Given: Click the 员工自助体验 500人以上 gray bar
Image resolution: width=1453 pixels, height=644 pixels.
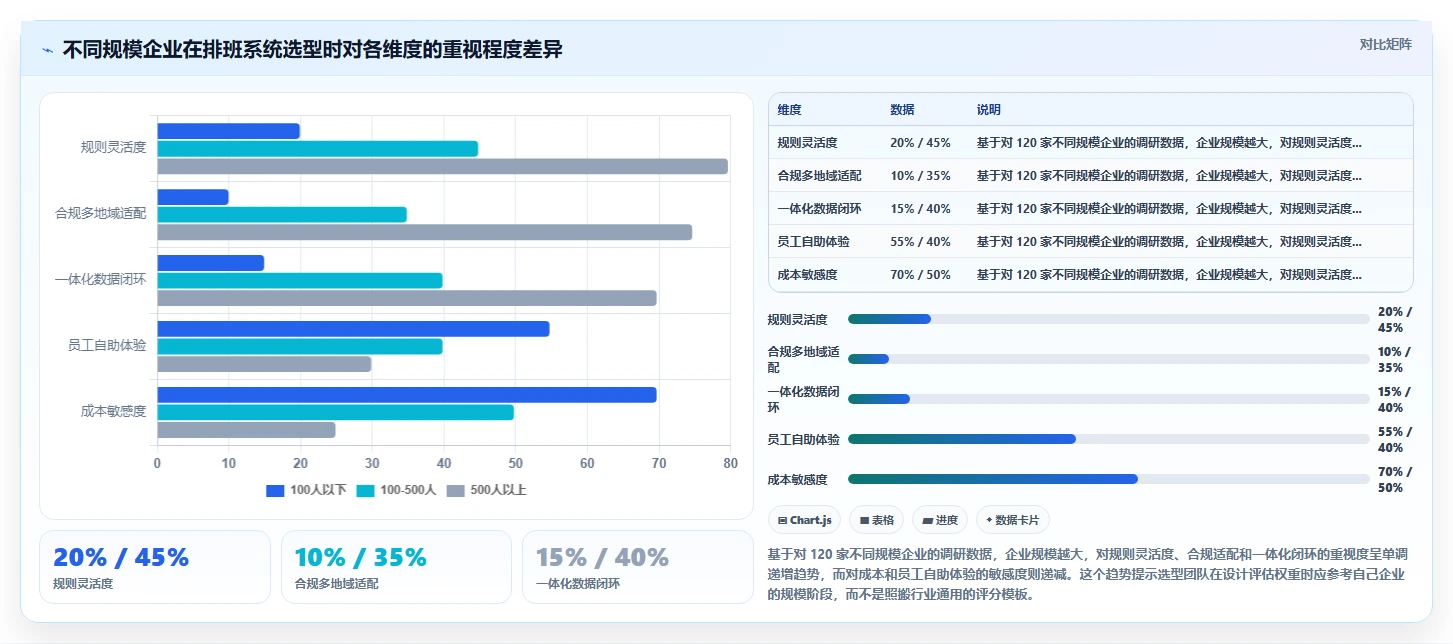Looking at the screenshot, I should 265,364.
